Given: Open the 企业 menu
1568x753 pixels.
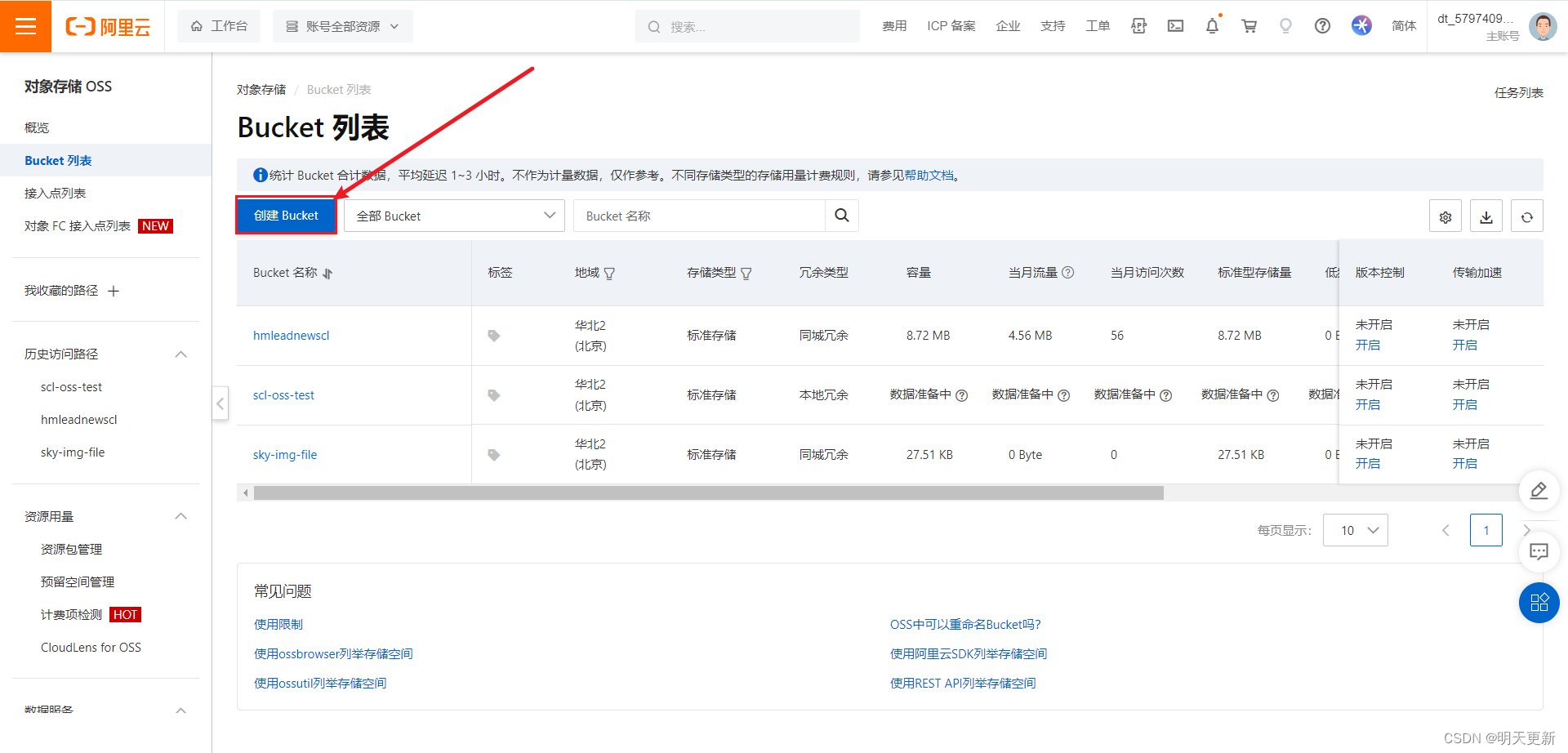Looking at the screenshot, I should pos(1009,26).
